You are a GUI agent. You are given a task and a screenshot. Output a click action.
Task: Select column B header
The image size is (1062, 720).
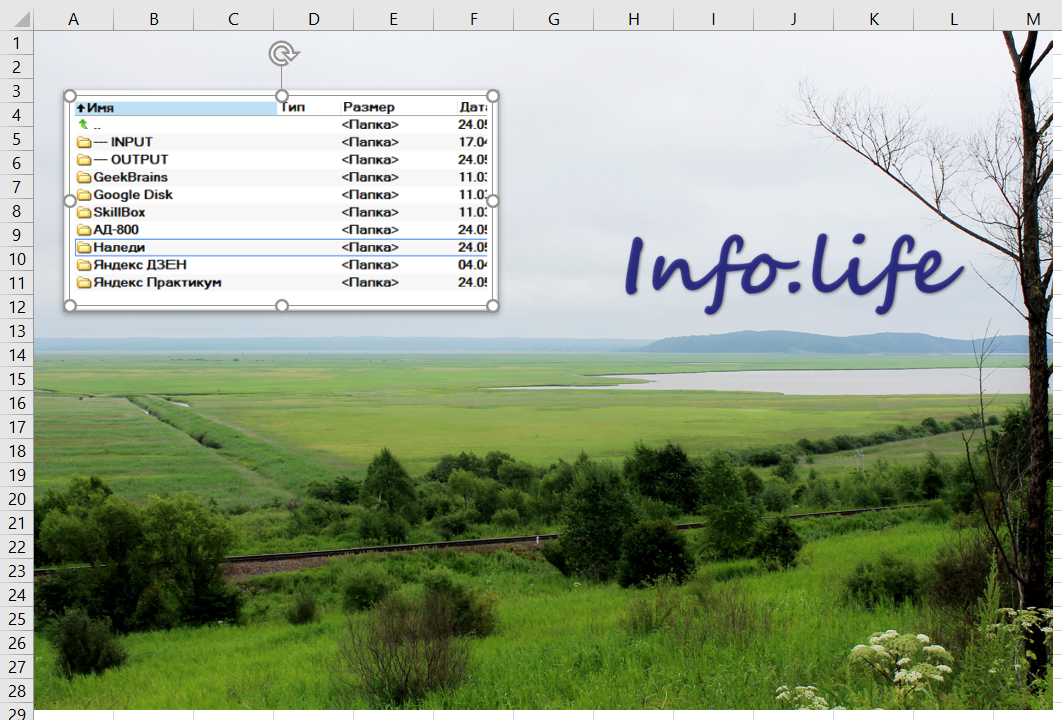pos(154,19)
